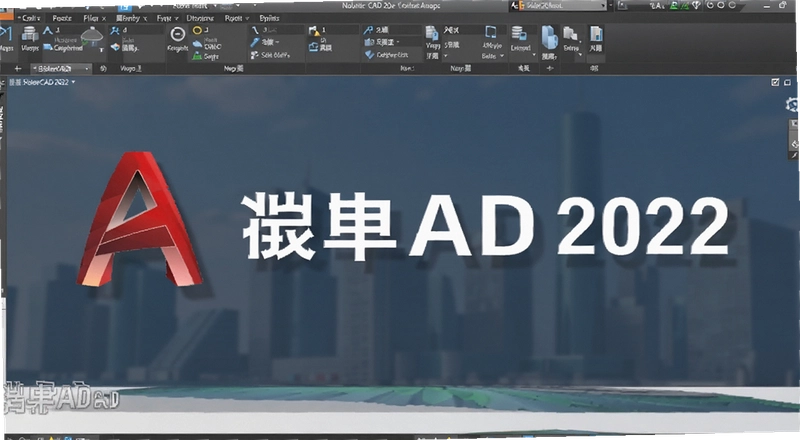Select the blue cloud icon in ribbon

click(197, 44)
